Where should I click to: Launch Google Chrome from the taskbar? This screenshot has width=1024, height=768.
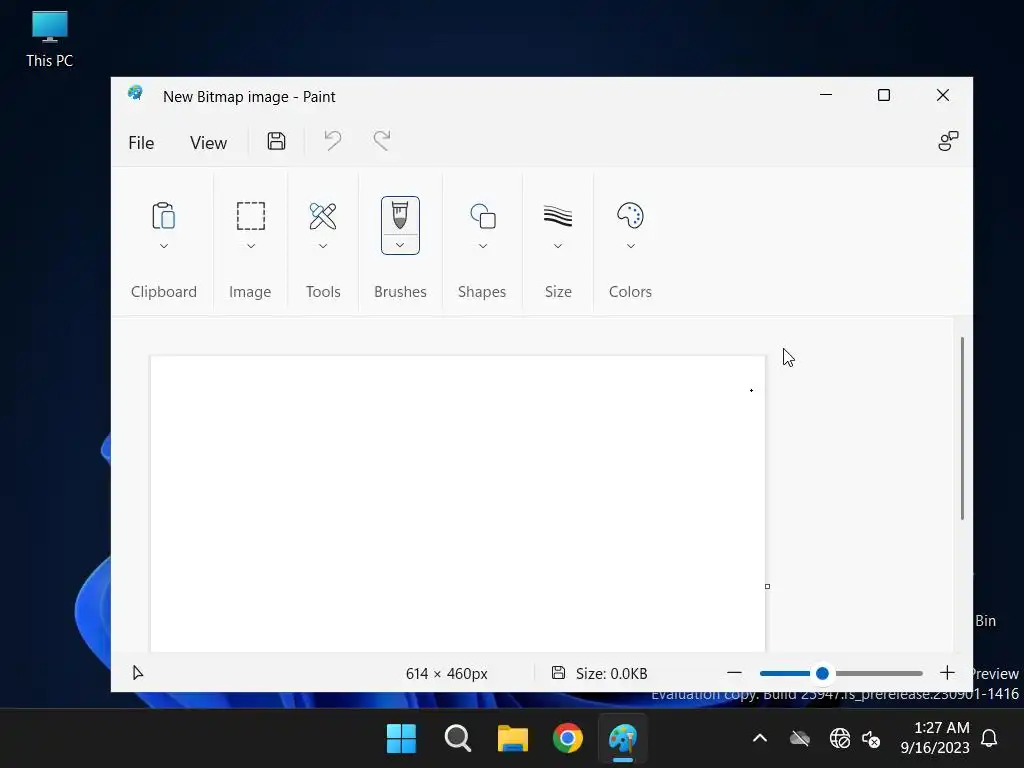[x=568, y=739]
